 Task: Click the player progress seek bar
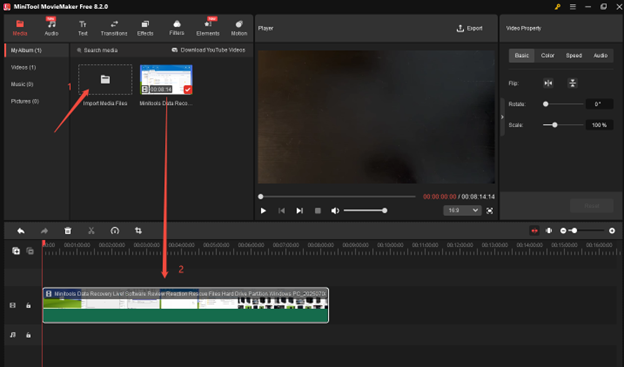[337, 196]
